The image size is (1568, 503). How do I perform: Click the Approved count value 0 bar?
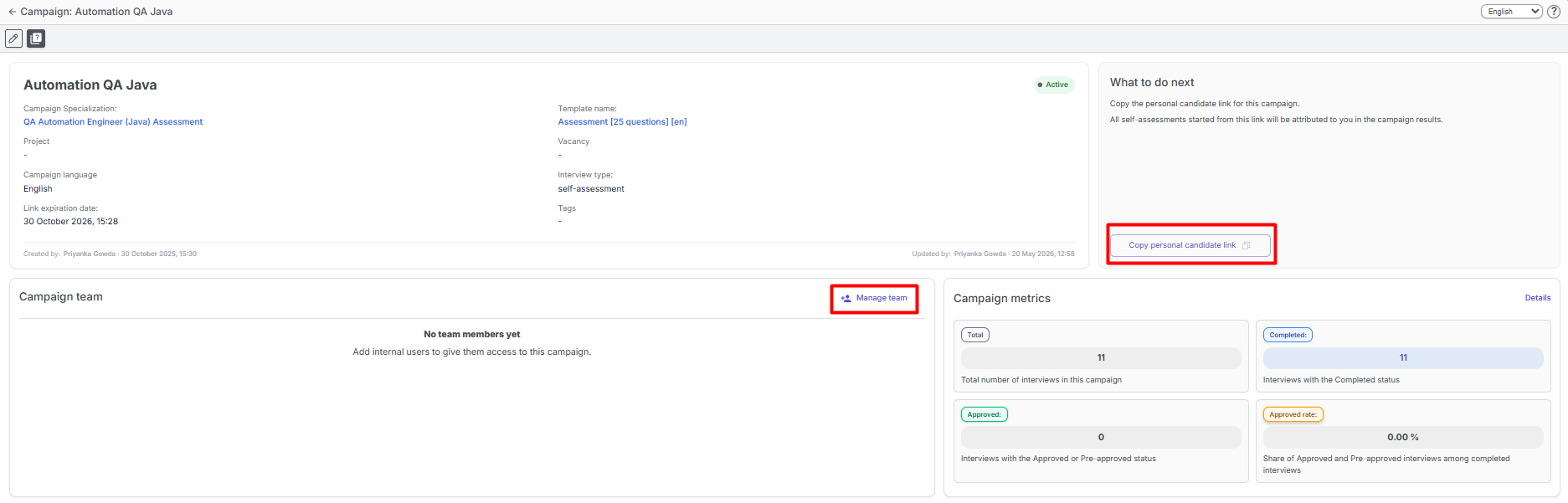(x=1101, y=437)
